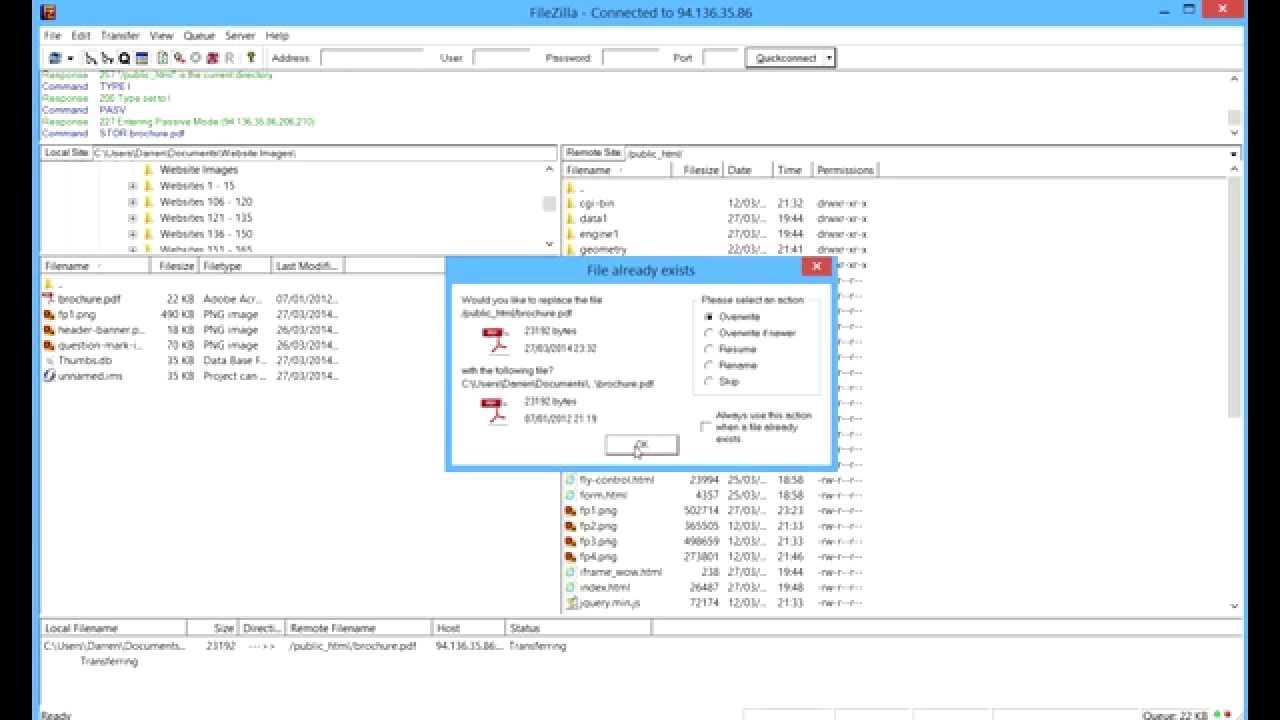Sort local list by Filetype column header

click(x=235, y=266)
